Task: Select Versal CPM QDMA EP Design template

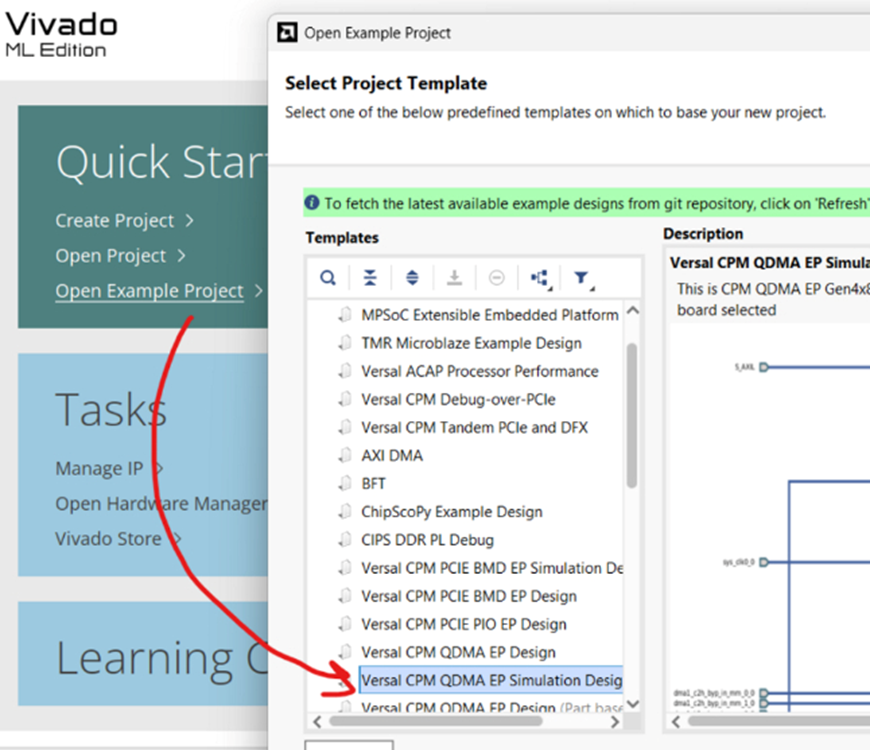Action: pyautogui.click(x=458, y=652)
